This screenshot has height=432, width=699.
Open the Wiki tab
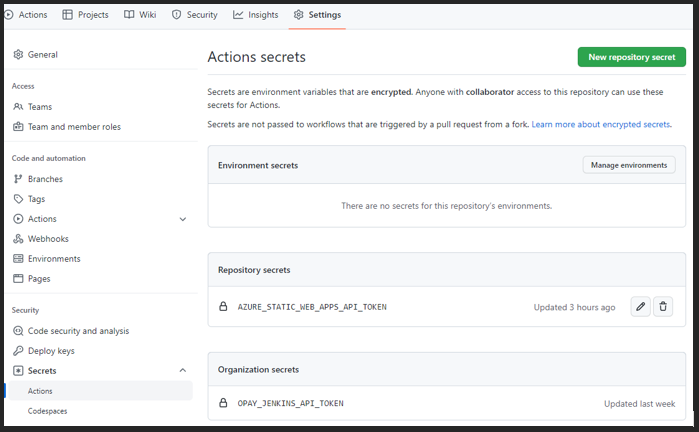pos(140,15)
